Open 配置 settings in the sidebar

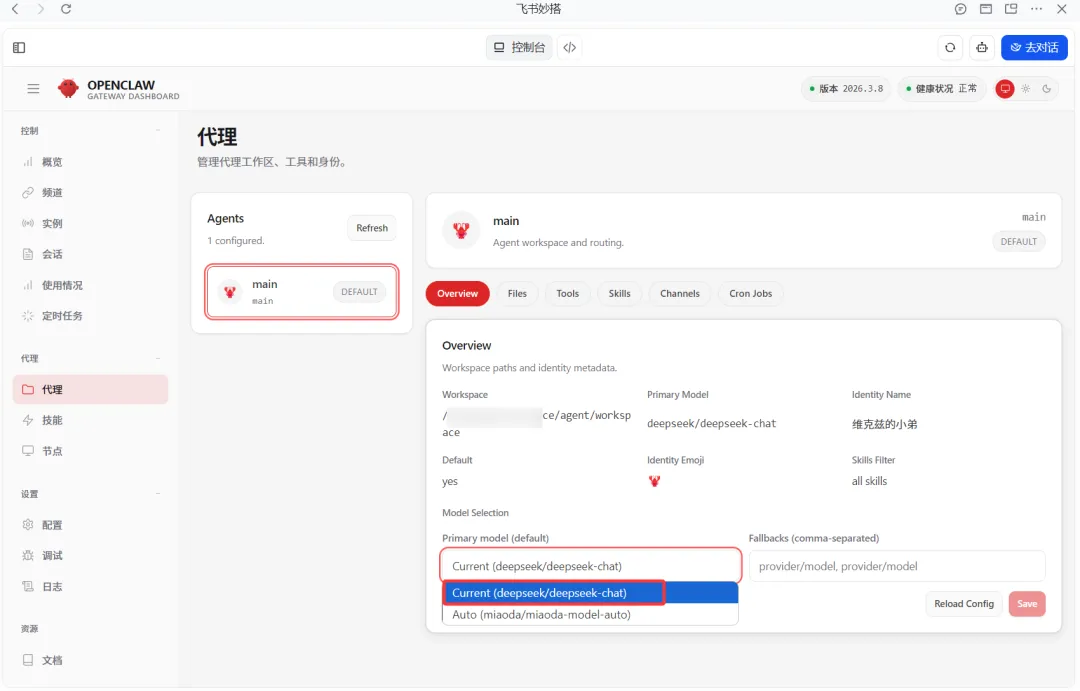[90, 525]
